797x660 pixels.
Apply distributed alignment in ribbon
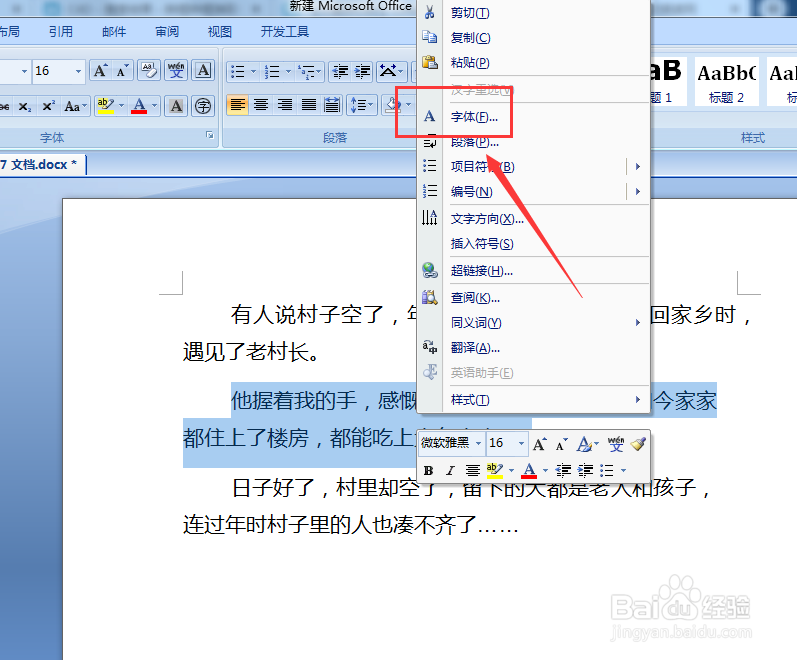click(332, 105)
